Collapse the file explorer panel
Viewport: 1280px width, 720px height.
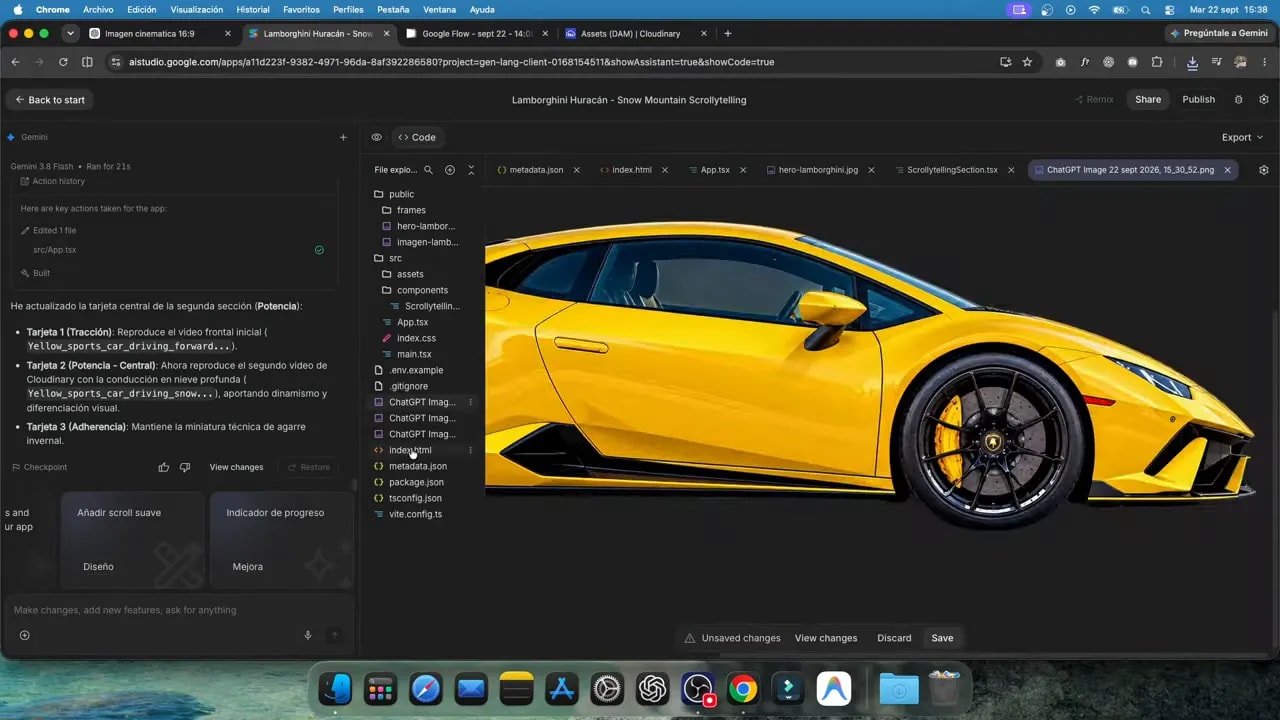click(471, 170)
